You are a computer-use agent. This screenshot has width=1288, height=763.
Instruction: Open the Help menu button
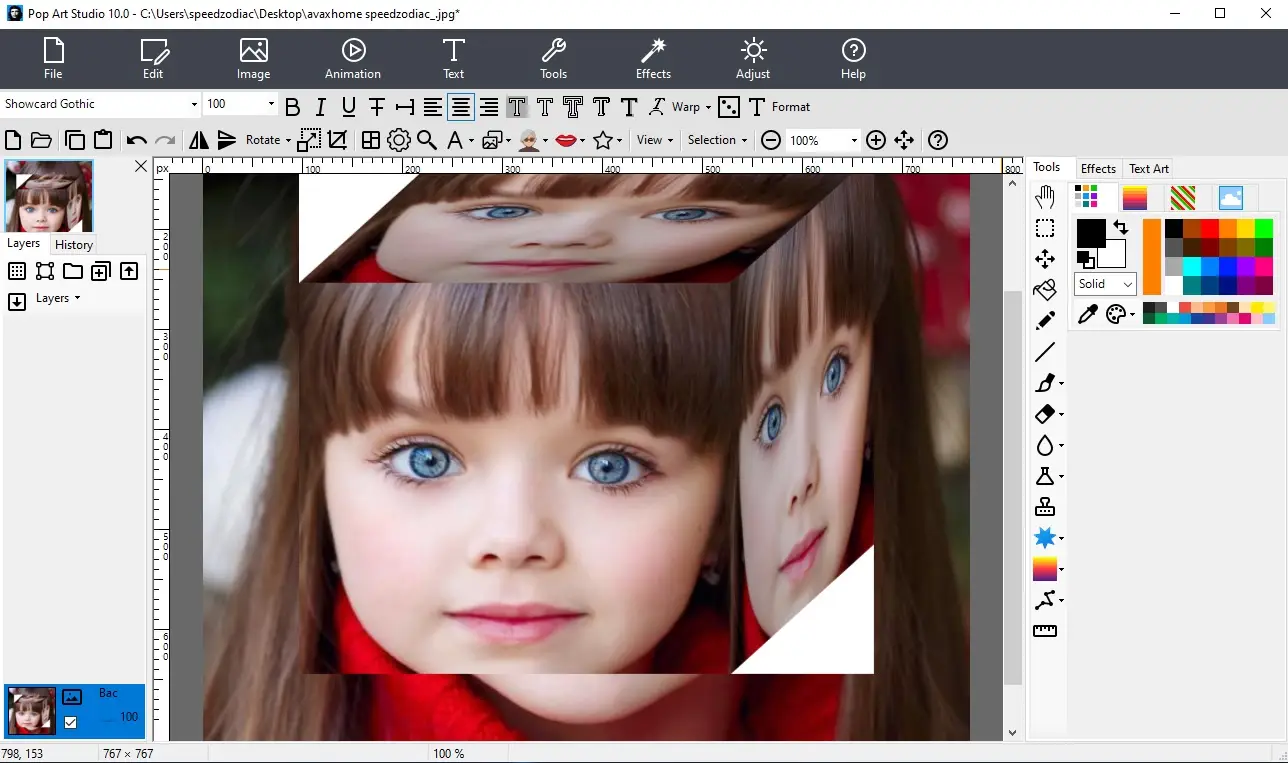[x=853, y=59]
